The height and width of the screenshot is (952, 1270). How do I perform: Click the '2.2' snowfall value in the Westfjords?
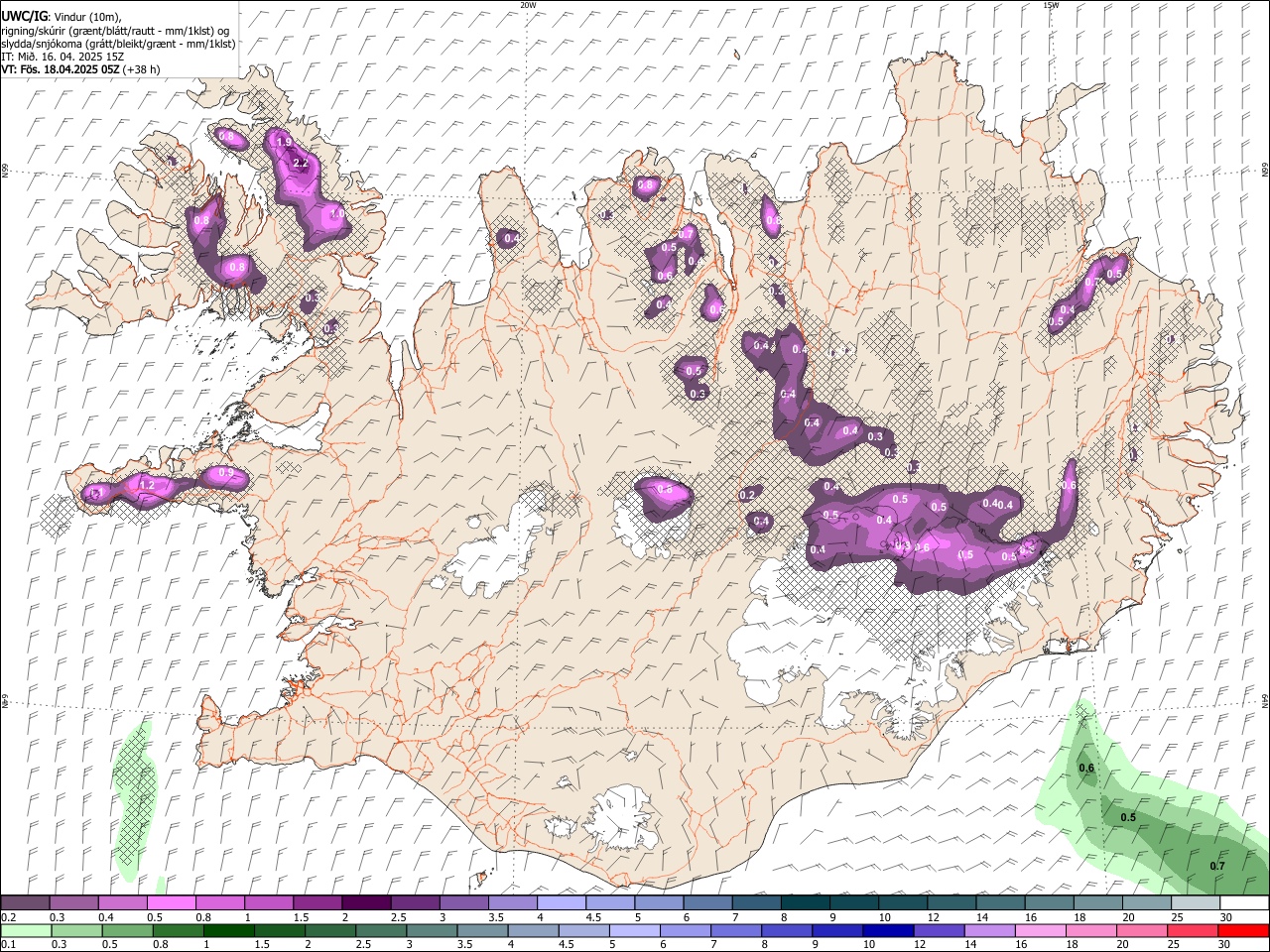pyautogui.click(x=302, y=163)
